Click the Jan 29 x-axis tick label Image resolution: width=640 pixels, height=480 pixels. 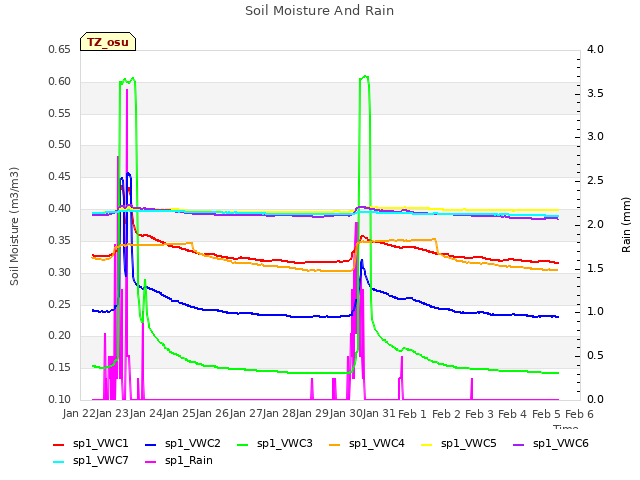312,413
